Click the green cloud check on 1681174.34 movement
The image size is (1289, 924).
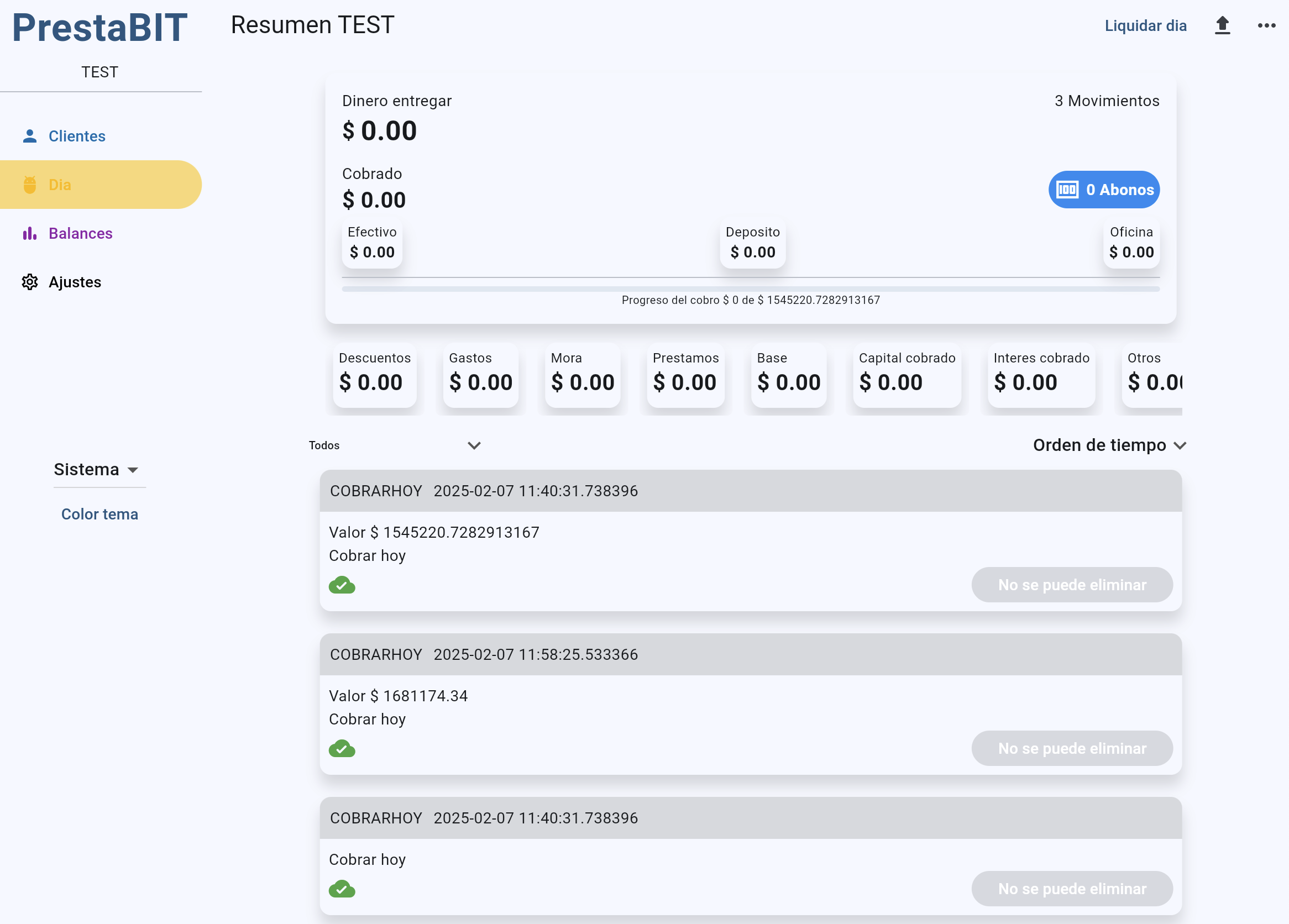tap(342, 748)
